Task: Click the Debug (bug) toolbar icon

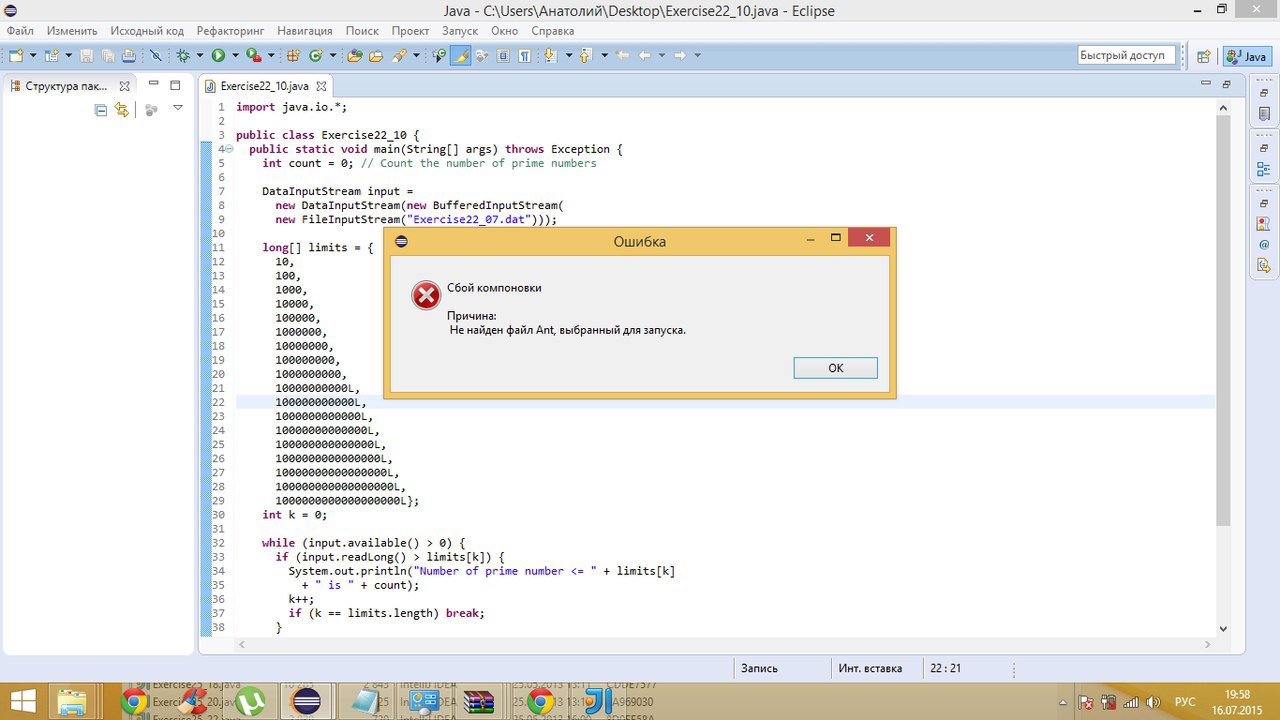Action: coord(182,56)
